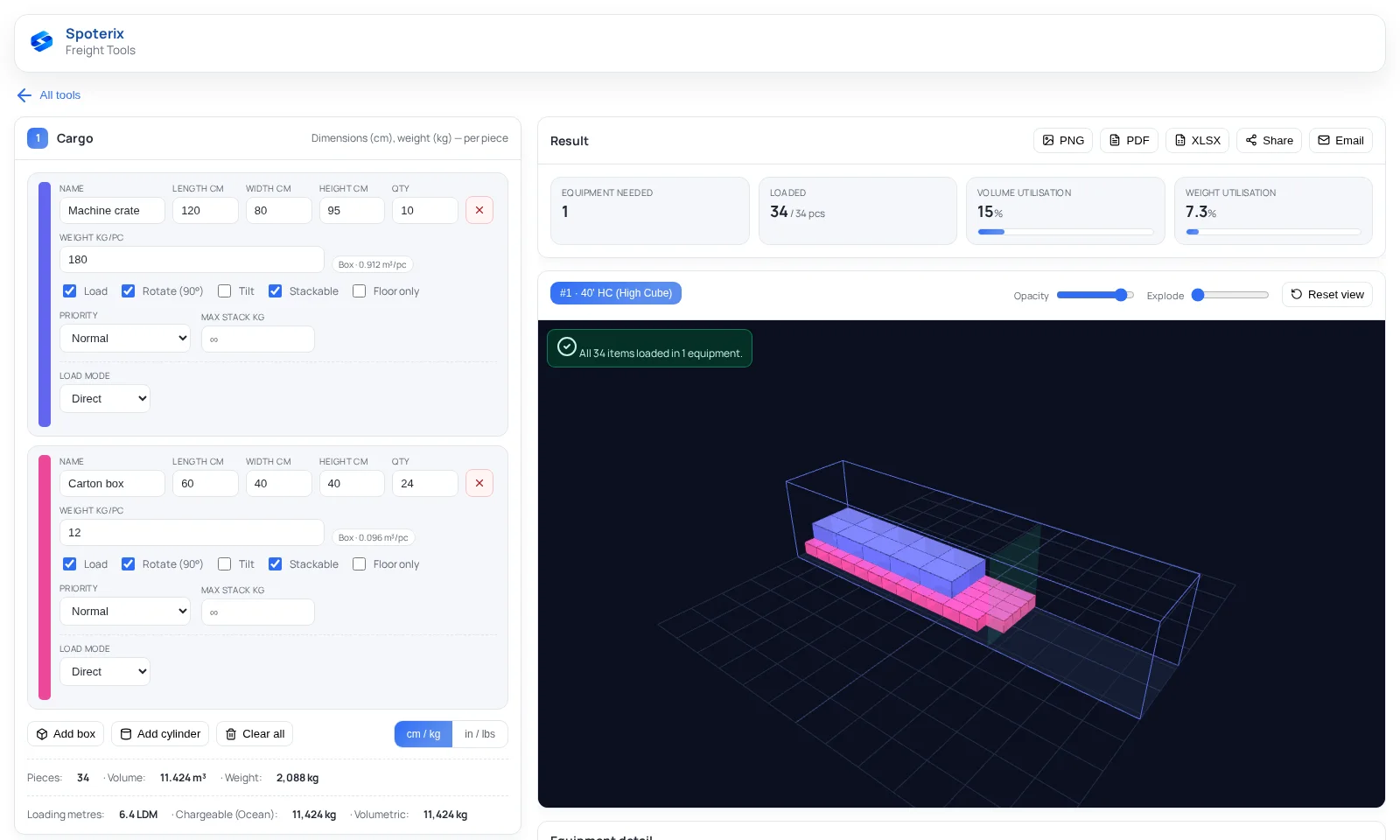Edit Carton box weight field 12
Viewport: 1400px width, 840px height.
pyautogui.click(x=192, y=532)
